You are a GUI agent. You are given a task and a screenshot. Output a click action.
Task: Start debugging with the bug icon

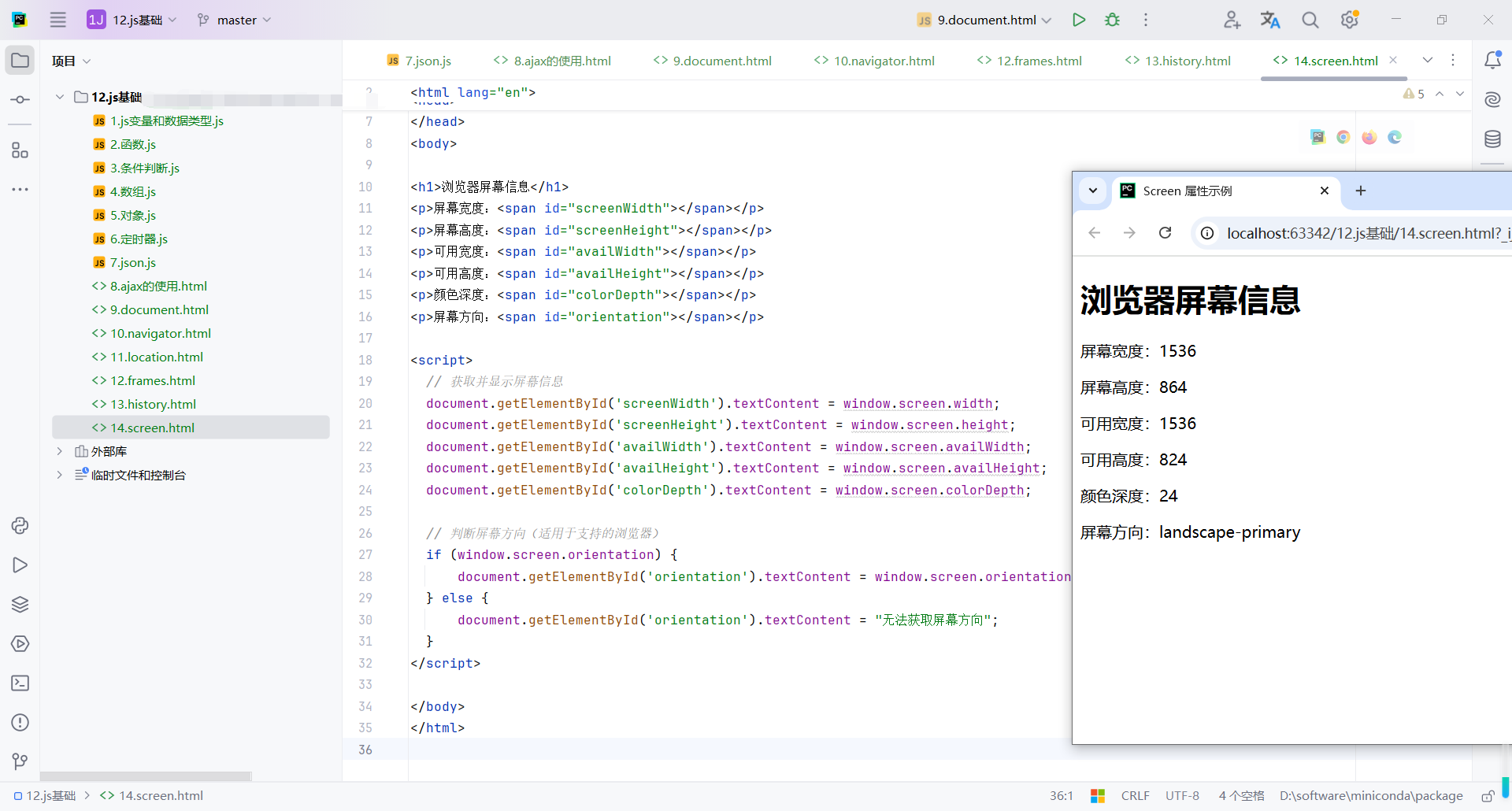coord(1112,20)
